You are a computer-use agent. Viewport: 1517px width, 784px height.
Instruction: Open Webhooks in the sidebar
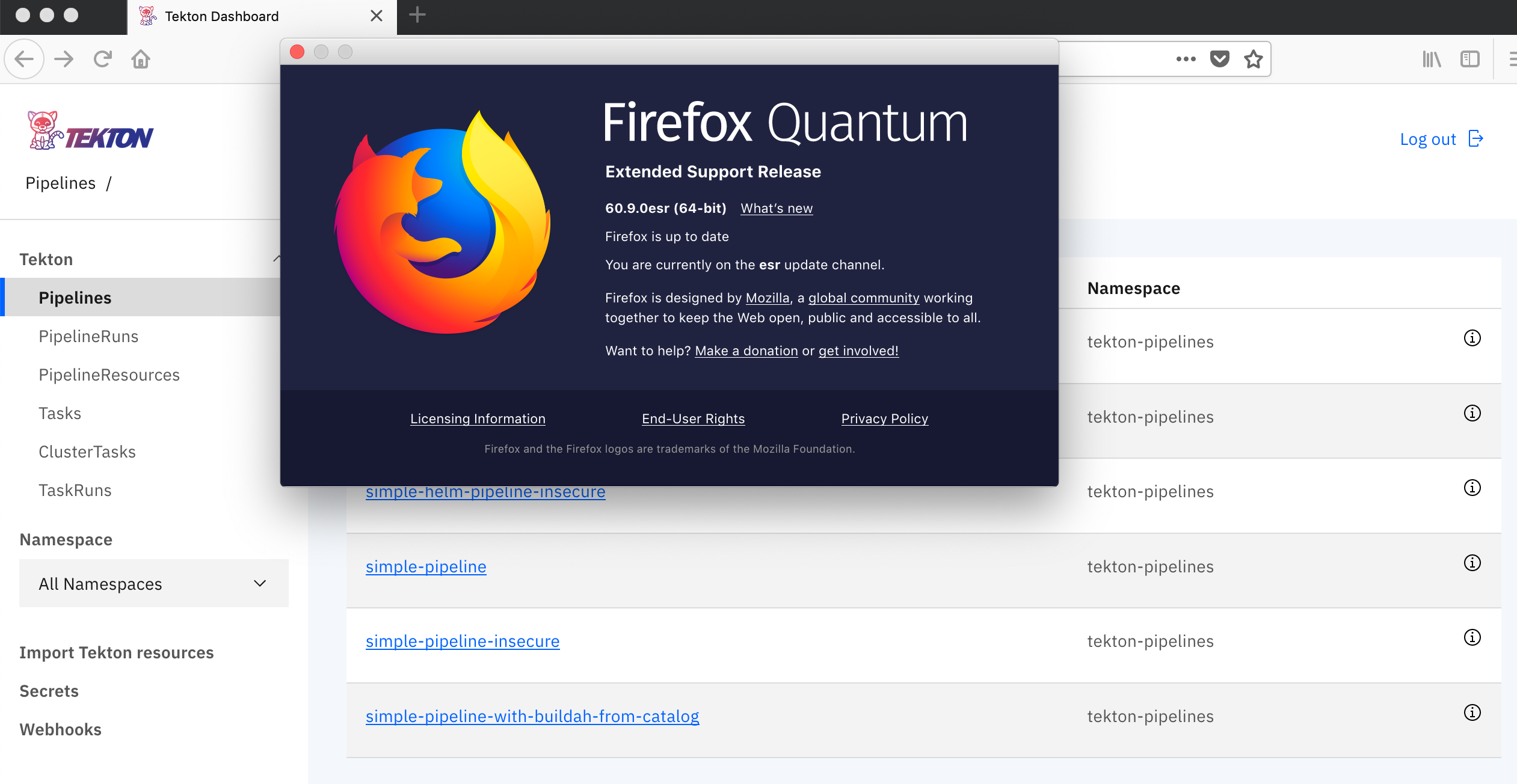pos(60,729)
